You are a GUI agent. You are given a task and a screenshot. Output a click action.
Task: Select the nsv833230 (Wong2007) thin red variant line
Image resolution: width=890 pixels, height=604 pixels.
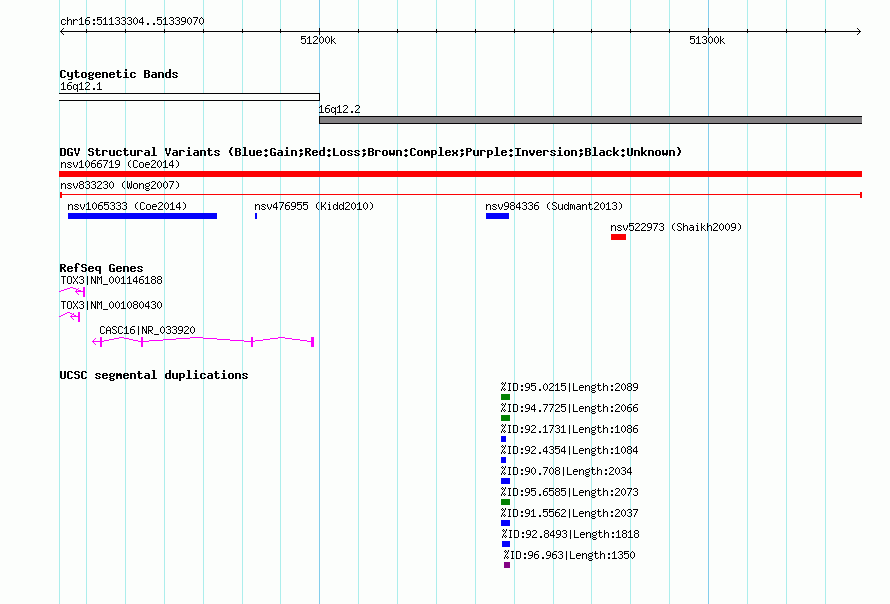point(460,195)
